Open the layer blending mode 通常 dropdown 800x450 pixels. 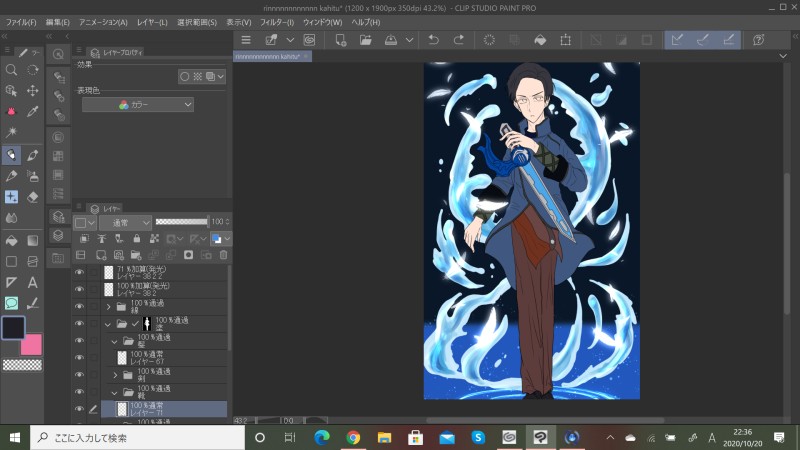[125, 221]
